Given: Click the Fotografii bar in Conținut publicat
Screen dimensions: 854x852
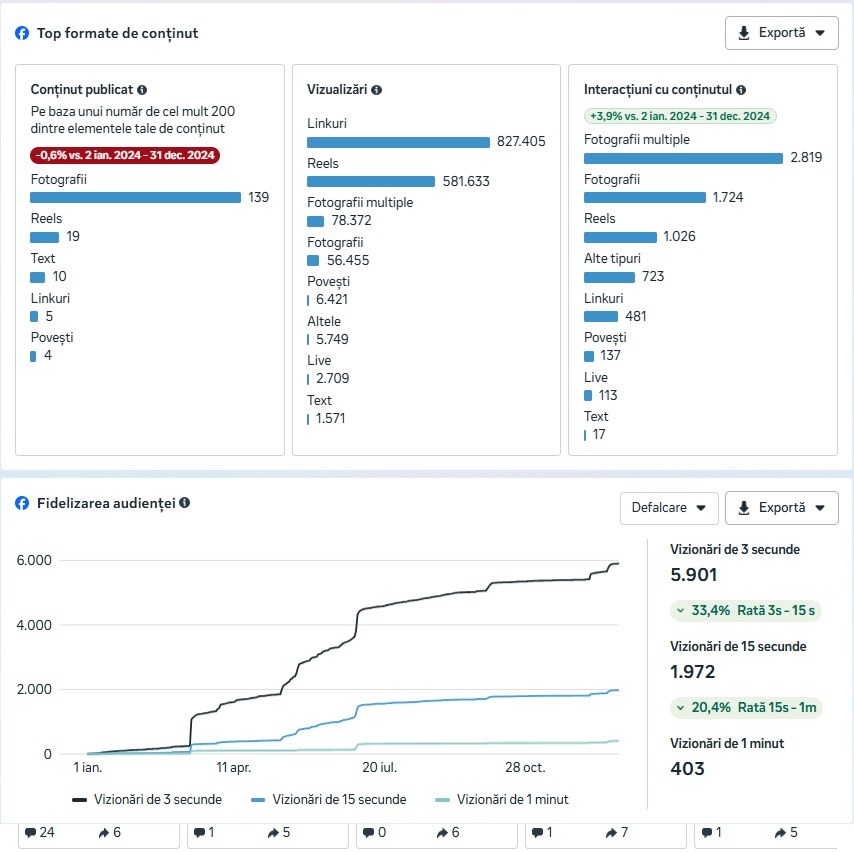Looking at the screenshot, I should pos(135,198).
